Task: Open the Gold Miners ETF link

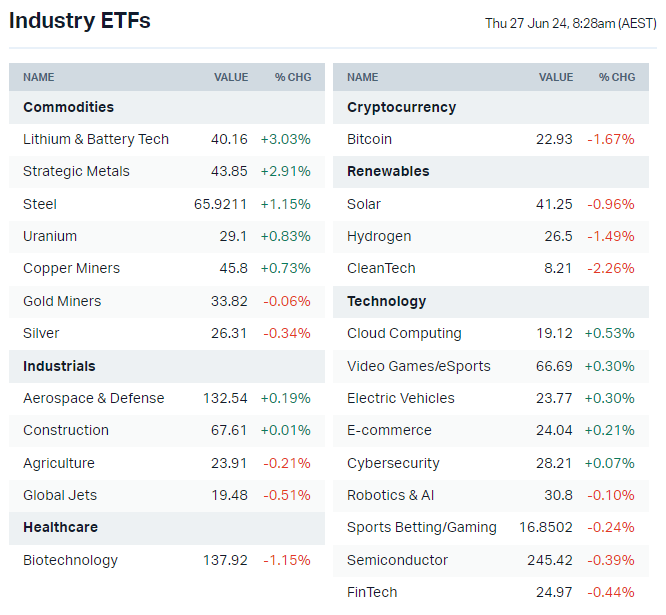Action: click(x=62, y=301)
